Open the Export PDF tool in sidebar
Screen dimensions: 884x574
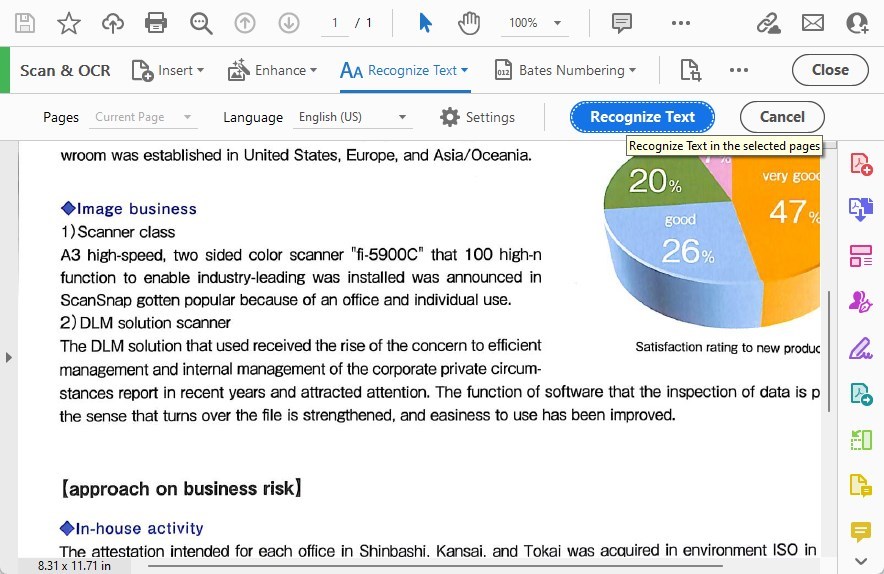[x=861, y=209]
